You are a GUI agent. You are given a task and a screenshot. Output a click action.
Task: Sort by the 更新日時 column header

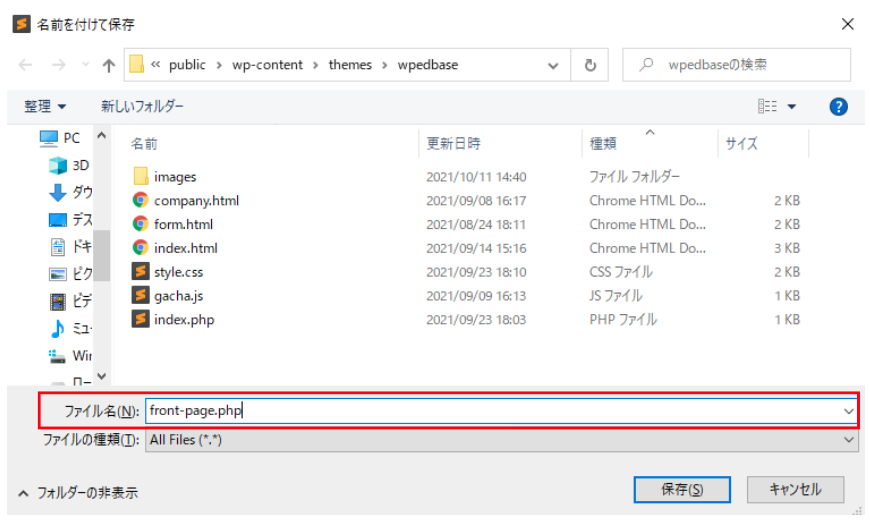click(x=453, y=144)
